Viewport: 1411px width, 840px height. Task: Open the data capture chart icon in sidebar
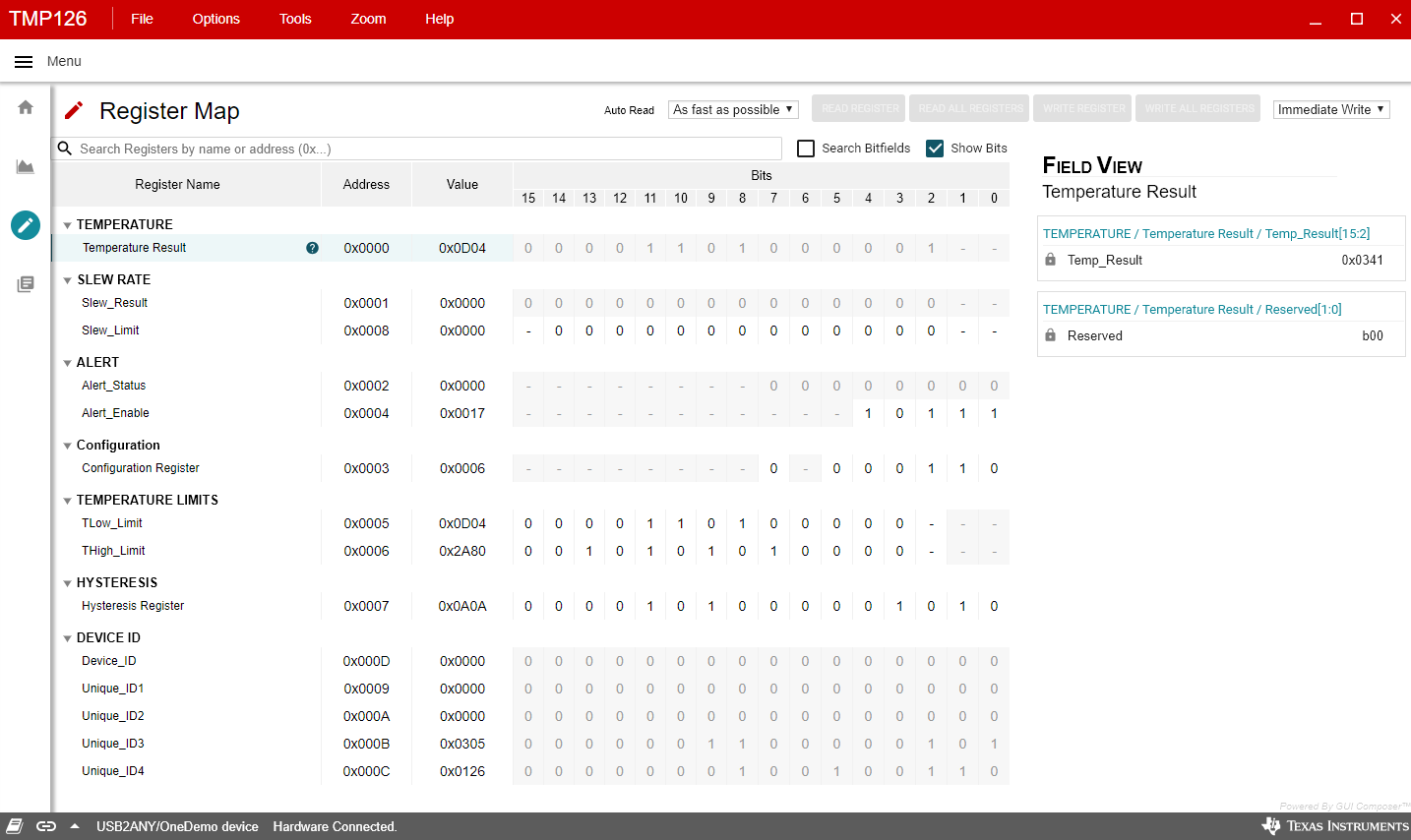[26, 166]
